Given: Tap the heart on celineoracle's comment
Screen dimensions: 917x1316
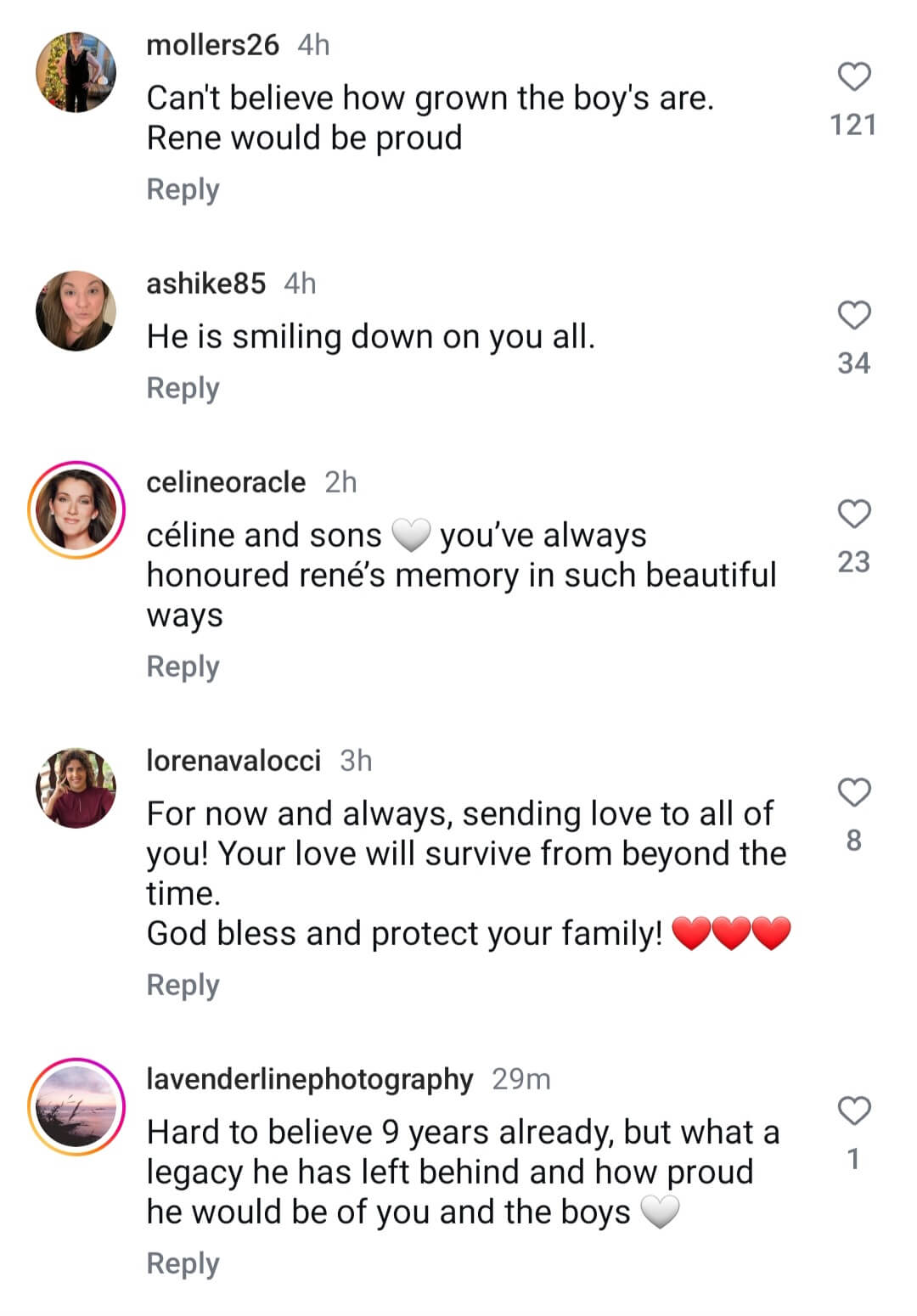Looking at the screenshot, I should 854,515.
